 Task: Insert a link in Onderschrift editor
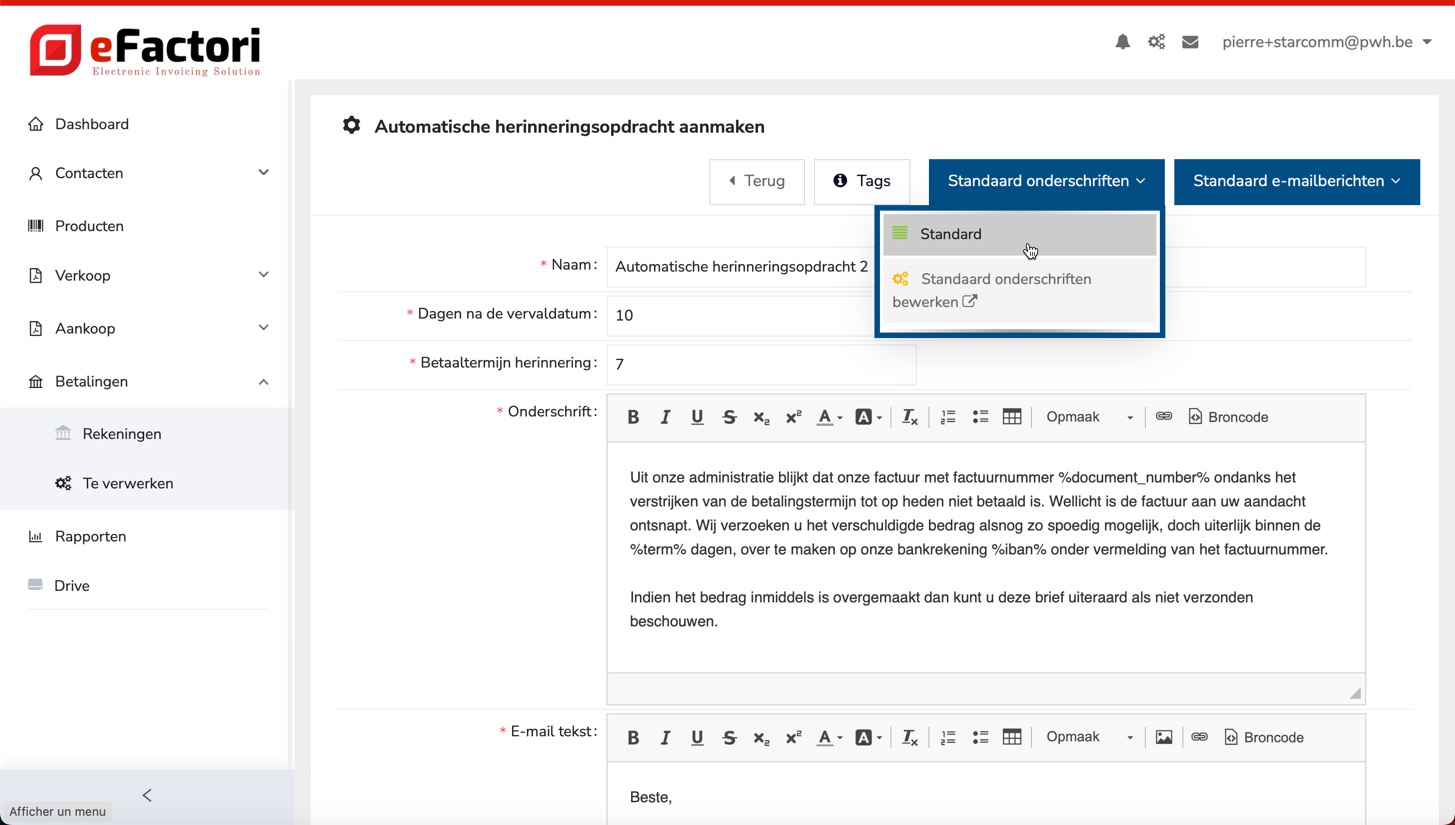(1163, 417)
